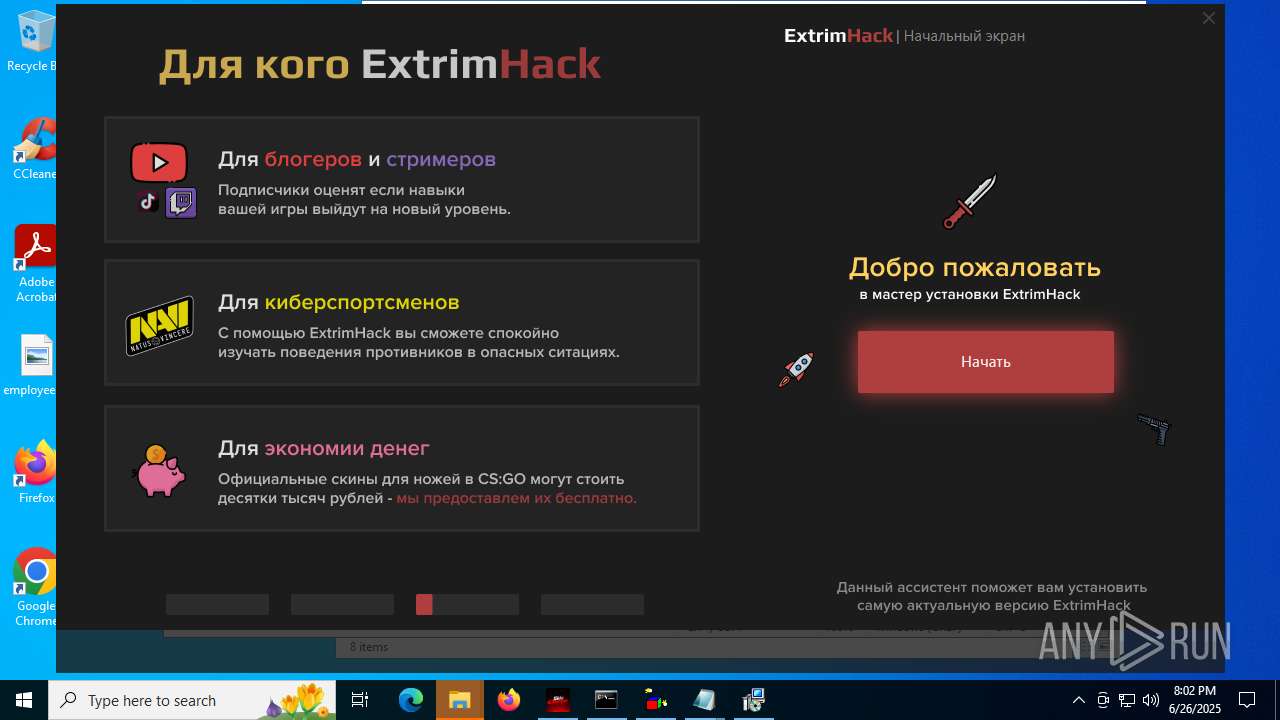Open the Windows Start menu

pos(24,700)
